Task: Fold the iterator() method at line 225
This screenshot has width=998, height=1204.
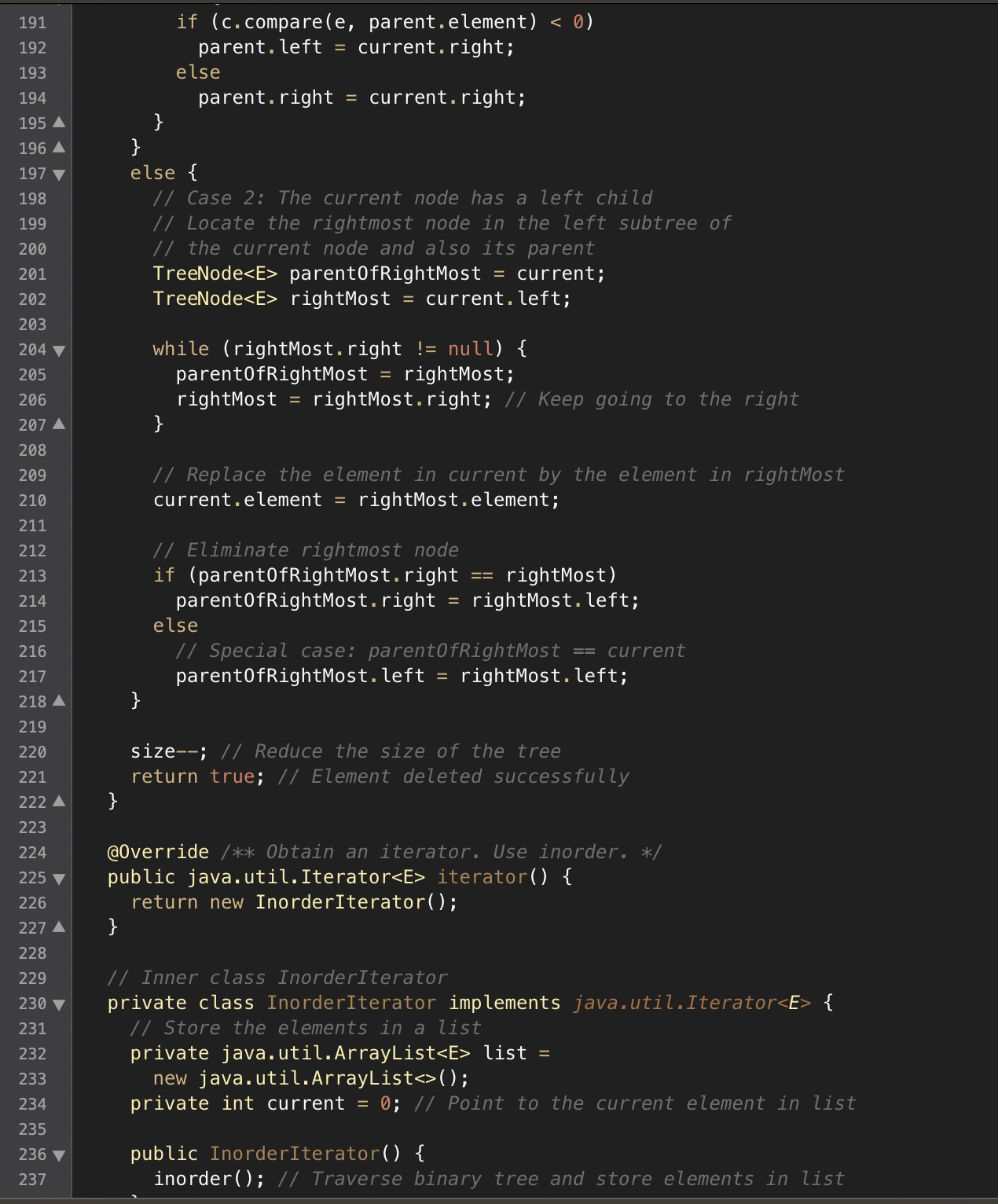Action: click(x=59, y=878)
